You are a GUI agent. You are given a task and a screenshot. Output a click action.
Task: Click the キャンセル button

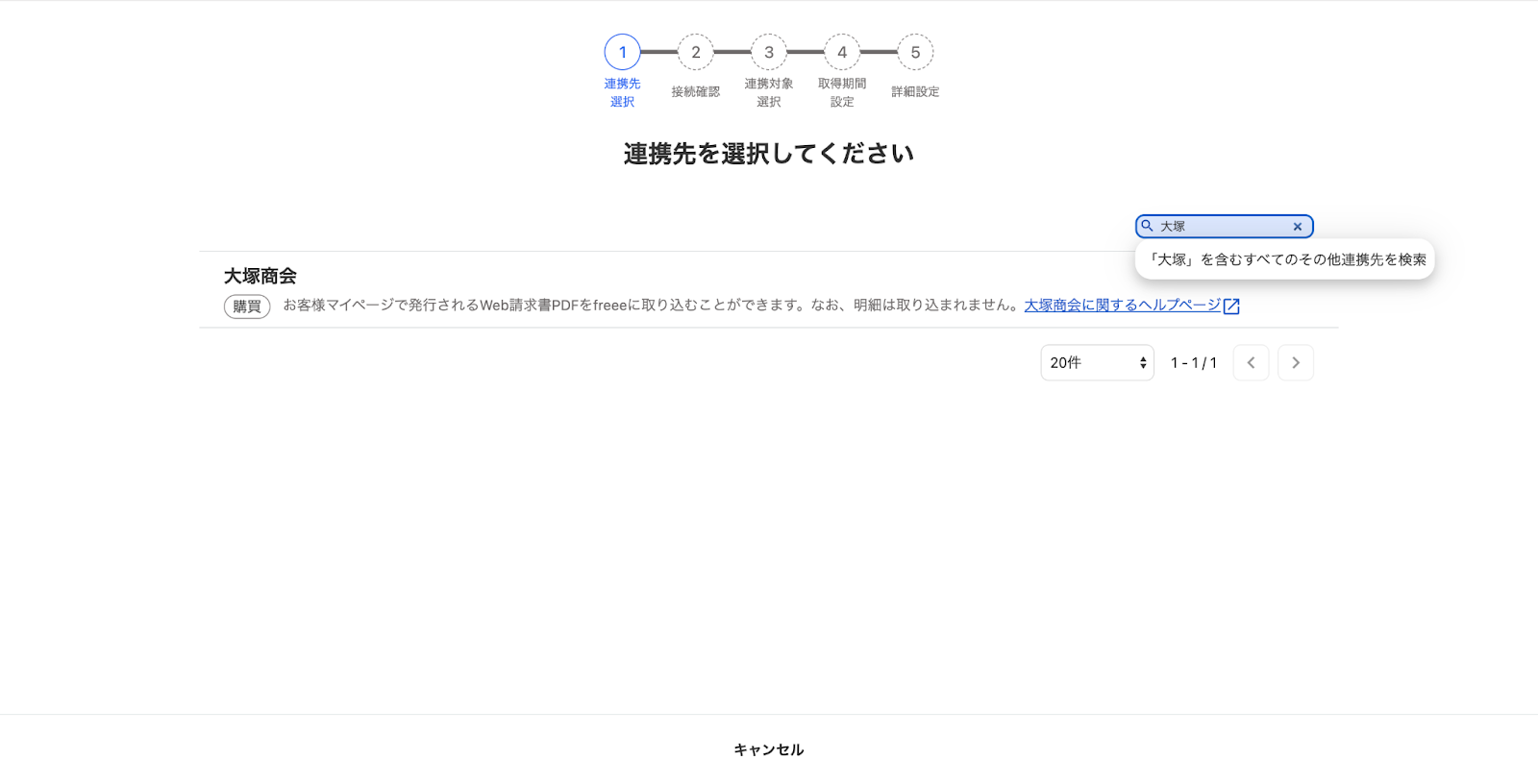point(769,749)
